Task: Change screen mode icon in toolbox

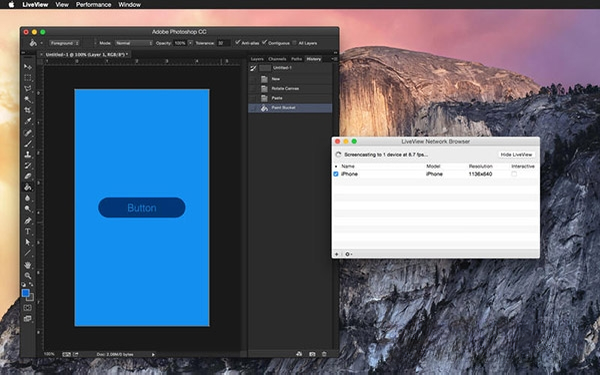Action: click(28, 318)
